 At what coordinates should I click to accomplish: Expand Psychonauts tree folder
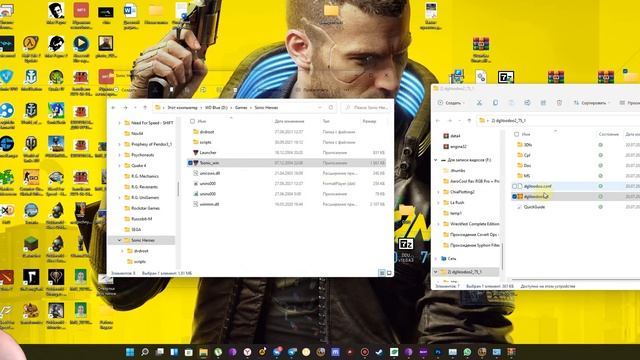(x=120, y=155)
